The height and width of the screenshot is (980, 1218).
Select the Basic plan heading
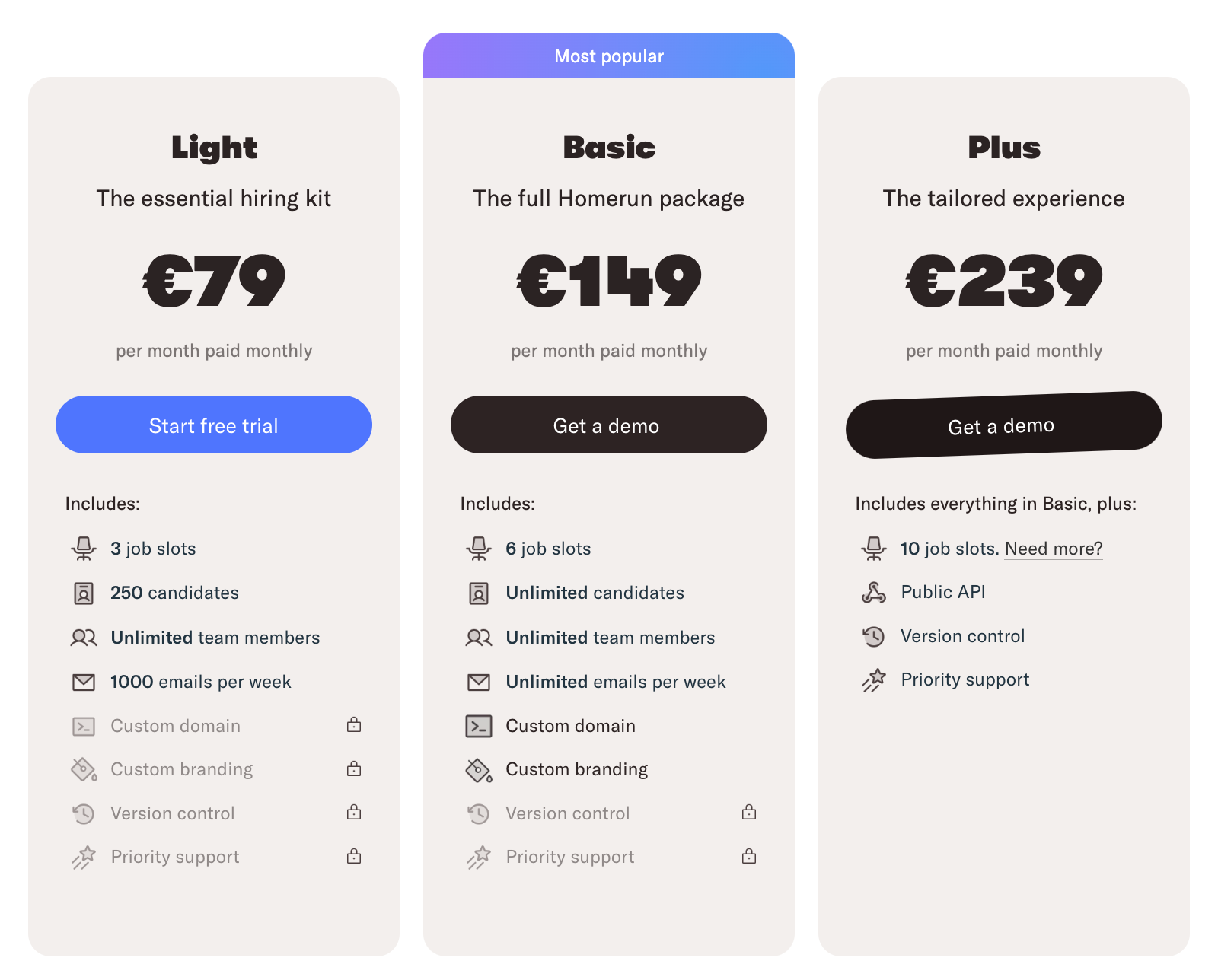(609, 148)
